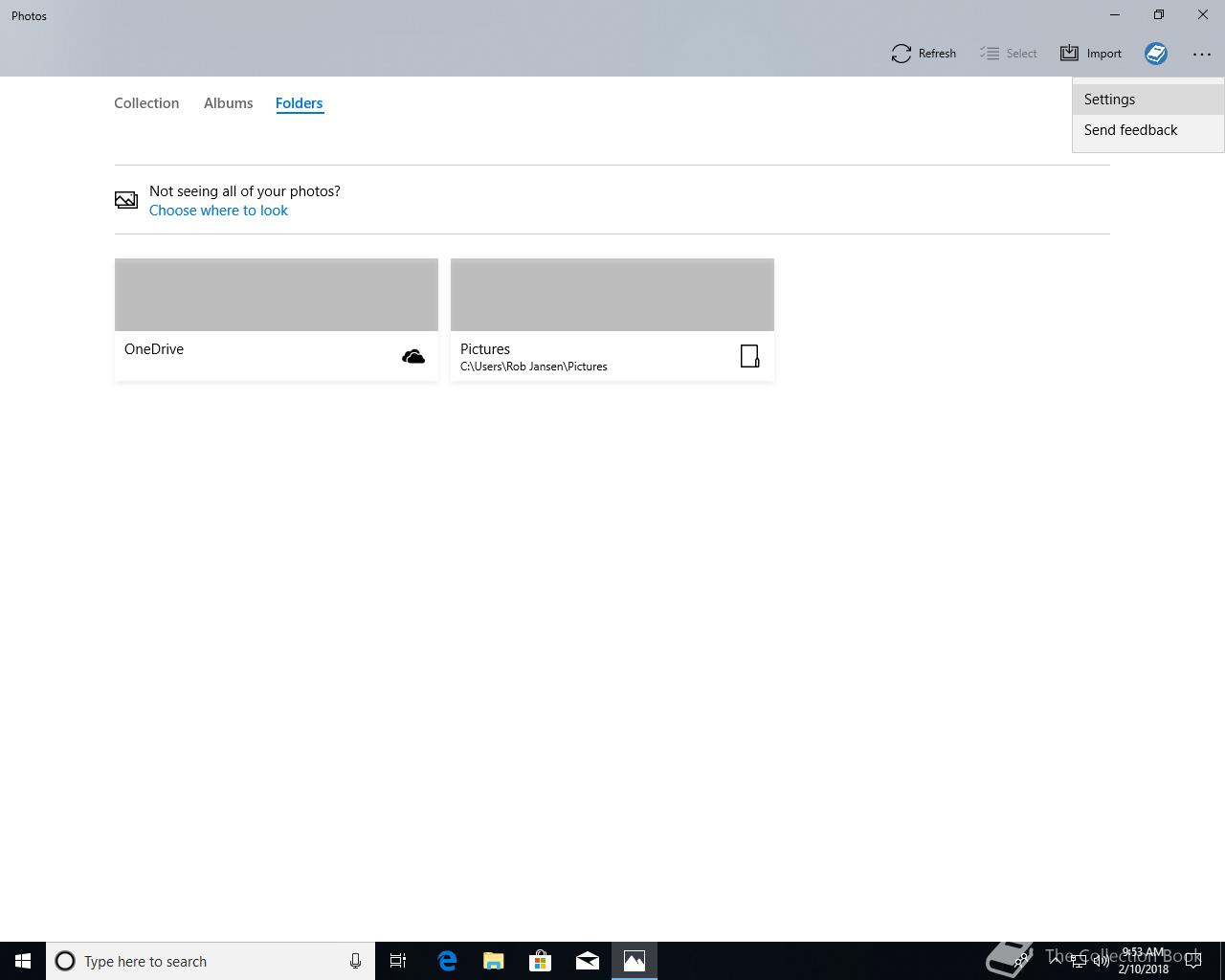Close the Photos window

pyautogui.click(x=1203, y=15)
